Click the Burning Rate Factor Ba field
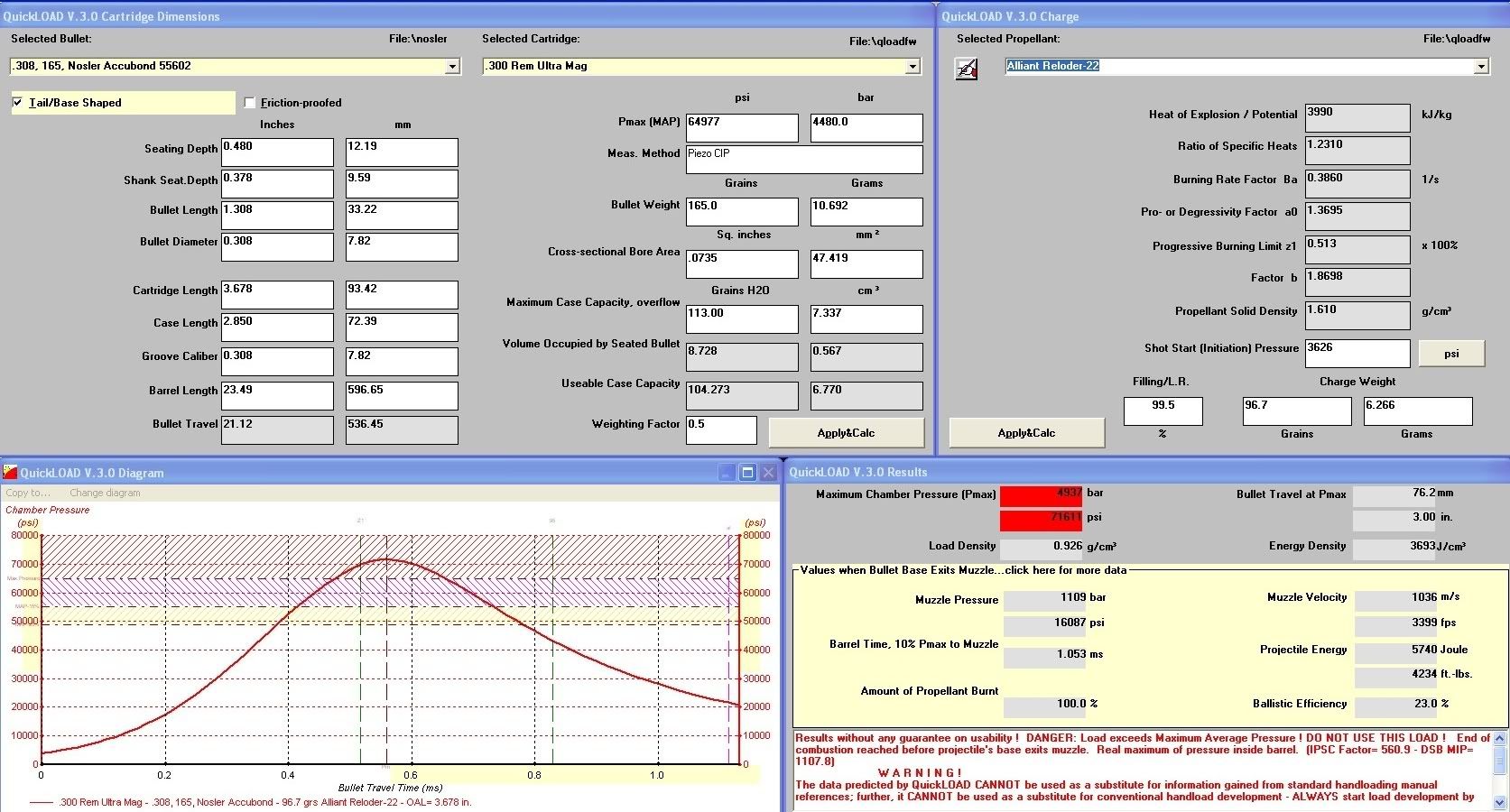Viewport: 1510px width, 812px height. (1357, 184)
